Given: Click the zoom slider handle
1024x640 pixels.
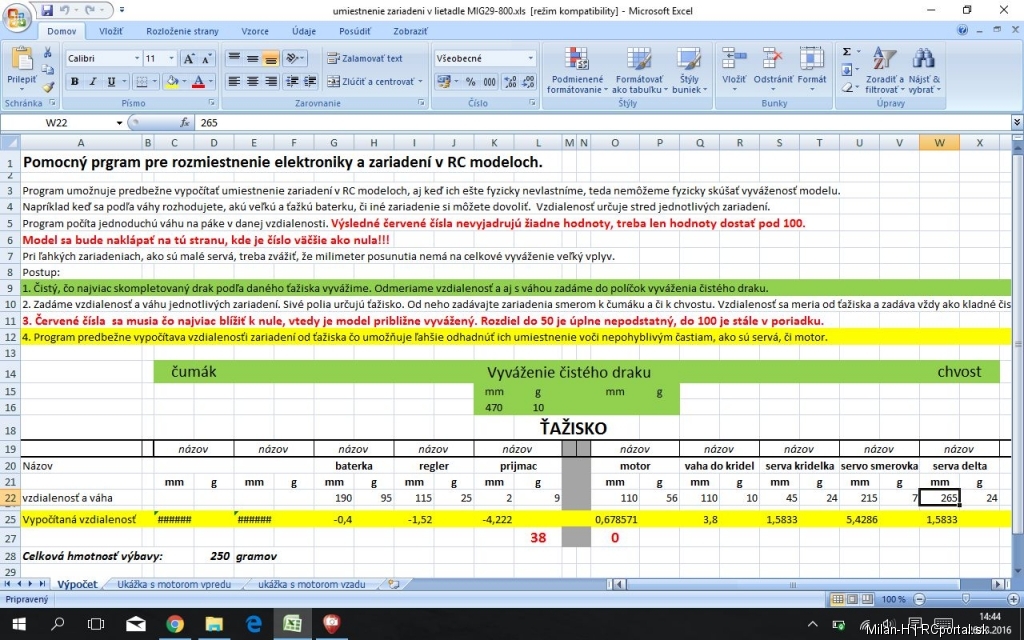Looking at the screenshot, I should [966, 599].
